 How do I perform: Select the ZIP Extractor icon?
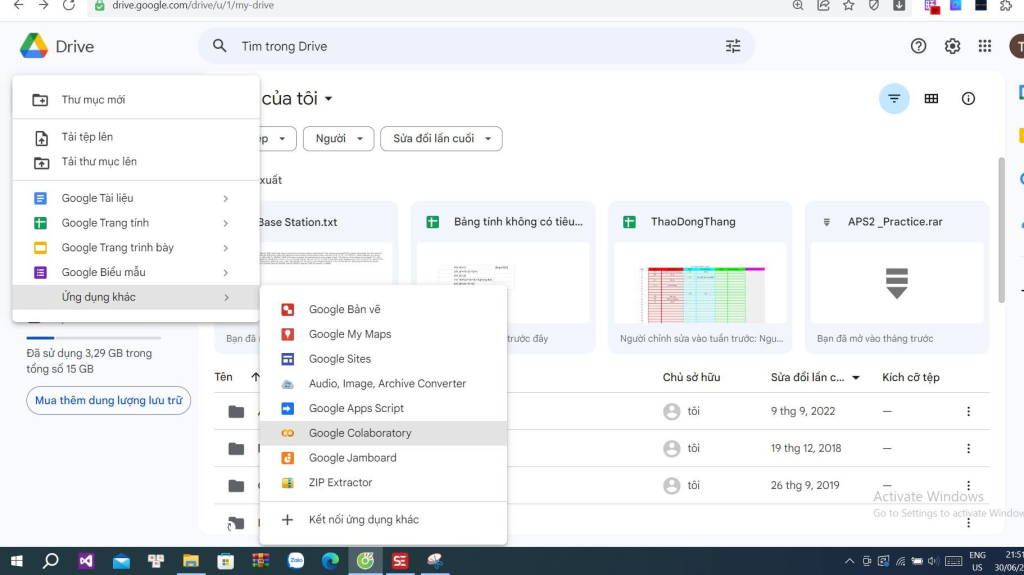pos(287,483)
